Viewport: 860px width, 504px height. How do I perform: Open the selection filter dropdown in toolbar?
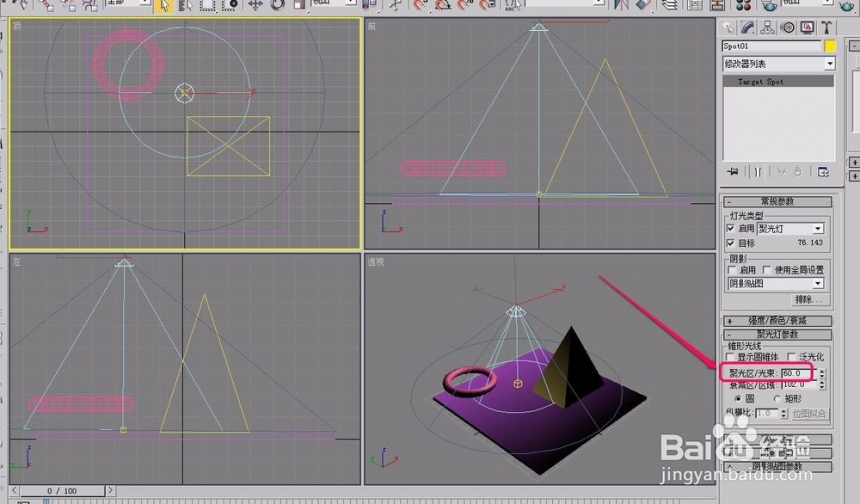pos(127,2)
